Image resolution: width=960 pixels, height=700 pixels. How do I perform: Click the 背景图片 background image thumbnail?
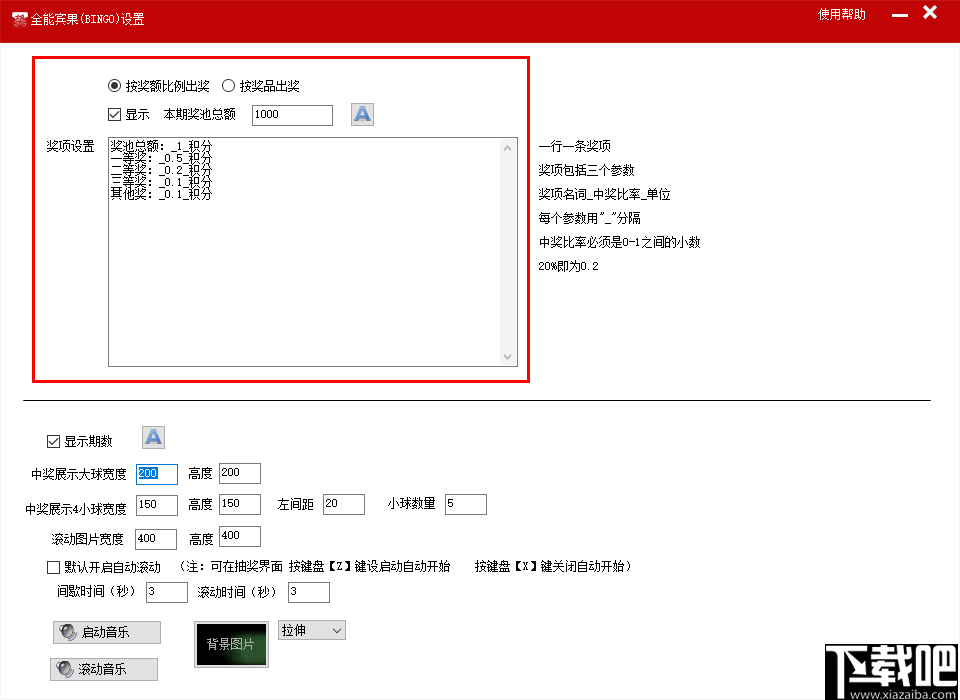[231, 645]
